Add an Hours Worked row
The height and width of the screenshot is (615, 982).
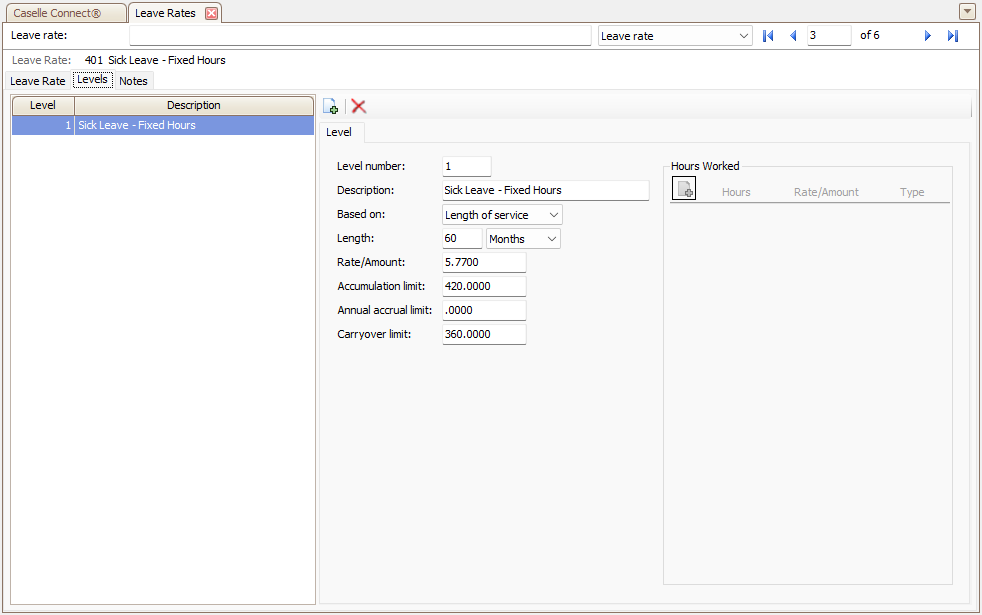pyautogui.click(x=684, y=189)
